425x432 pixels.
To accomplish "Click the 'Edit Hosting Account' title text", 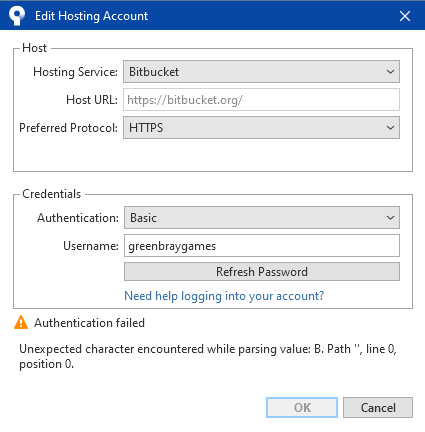I will click(91, 16).
